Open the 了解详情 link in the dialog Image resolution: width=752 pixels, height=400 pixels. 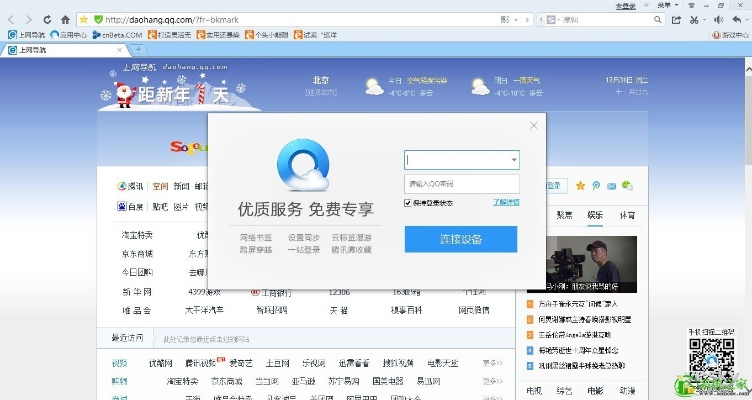point(506,203)
